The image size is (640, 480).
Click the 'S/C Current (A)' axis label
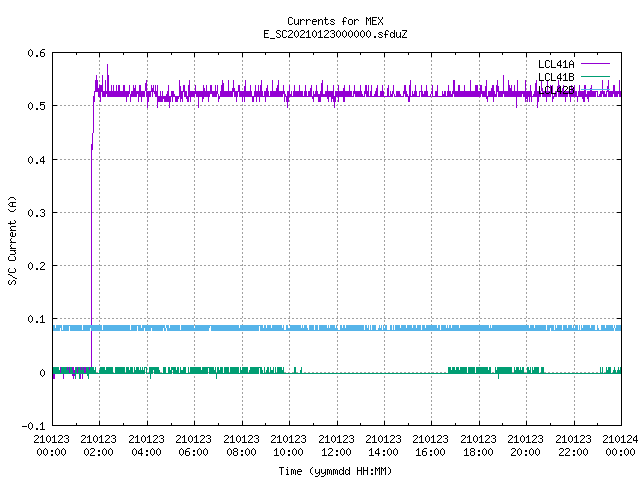pos(13,240)
